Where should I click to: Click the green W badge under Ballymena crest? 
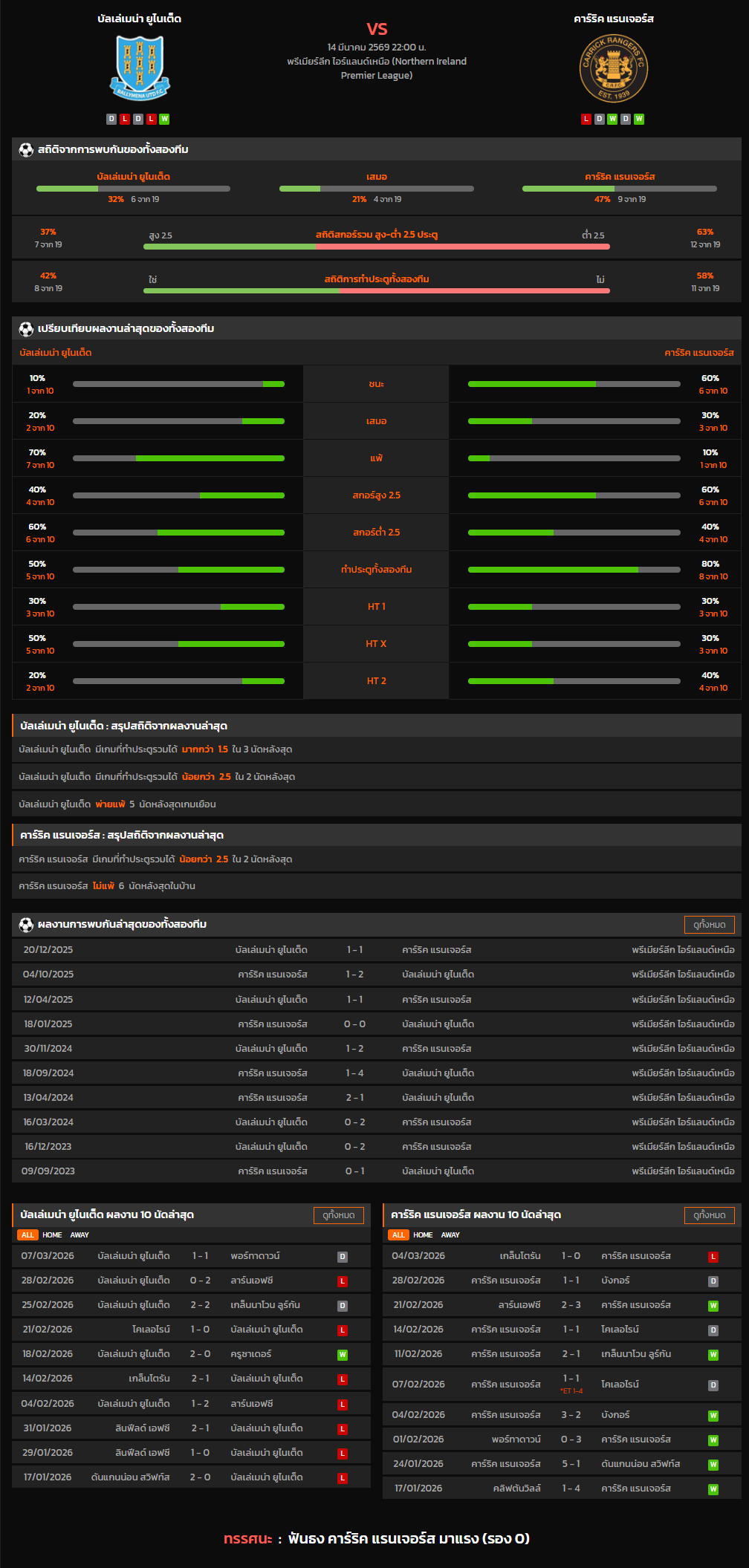point(164,119)
